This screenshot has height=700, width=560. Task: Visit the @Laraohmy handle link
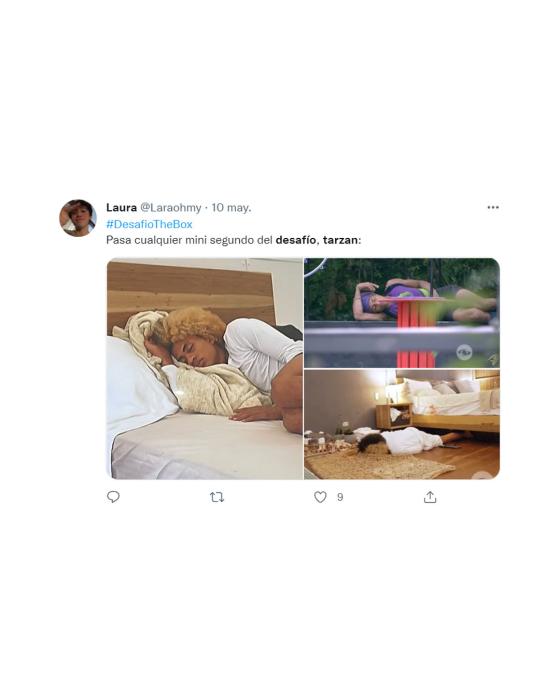(x=171, y=208)
